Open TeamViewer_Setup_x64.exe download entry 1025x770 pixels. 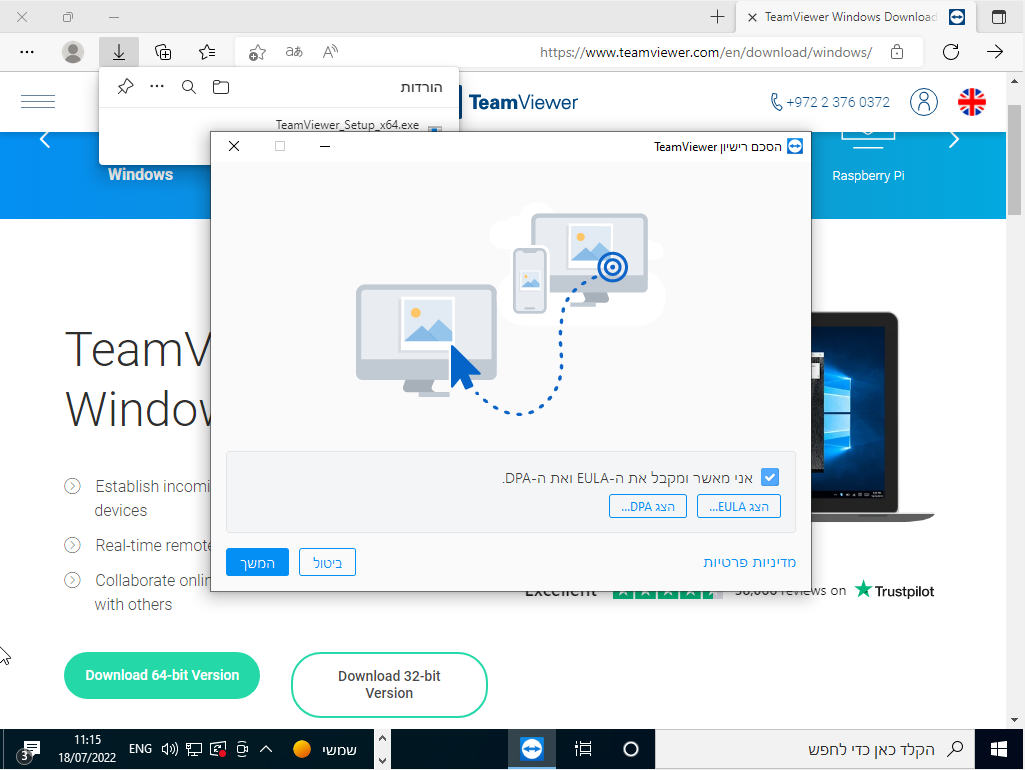[x=347, y=124]
